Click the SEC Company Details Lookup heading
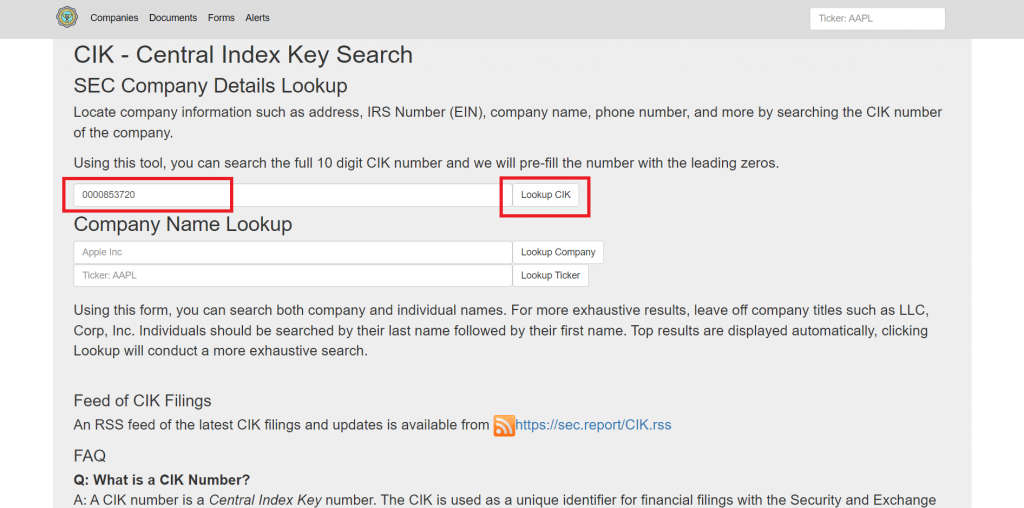The height and width of the screenshot is (508, 1024). point(210,85)
